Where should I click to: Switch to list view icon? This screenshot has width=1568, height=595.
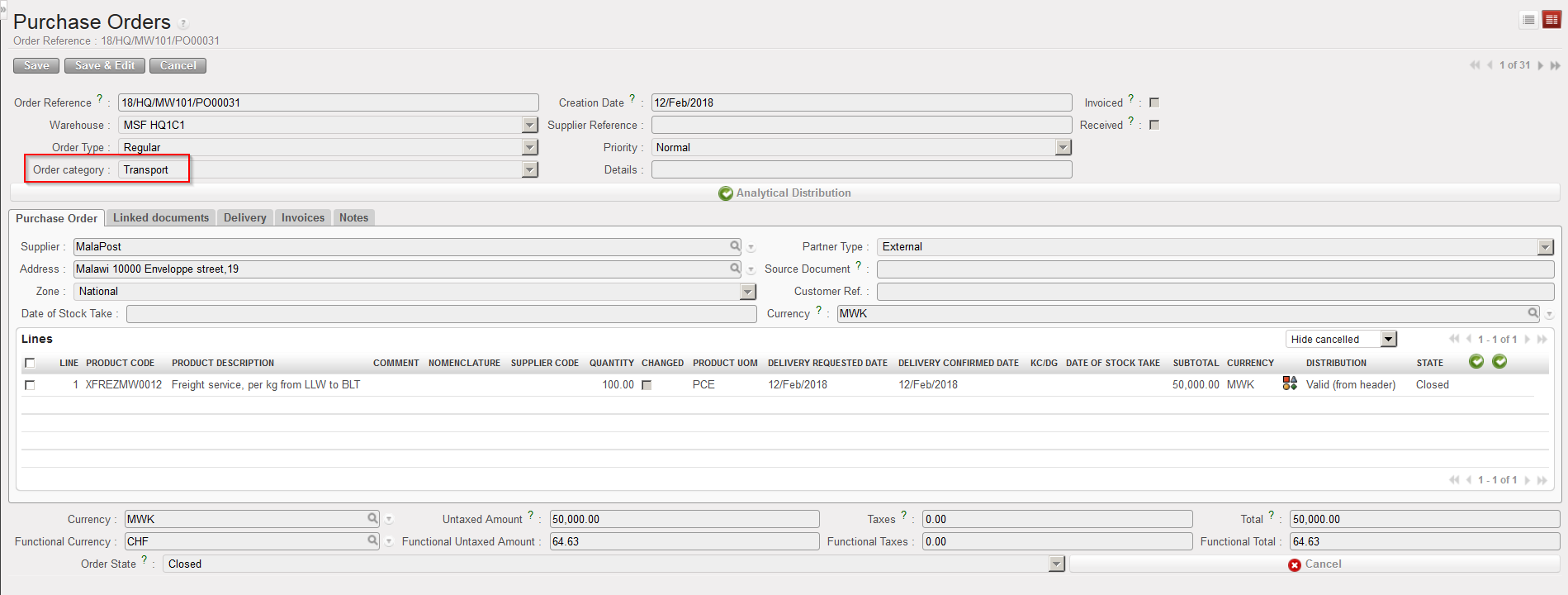pos(1528,20)
